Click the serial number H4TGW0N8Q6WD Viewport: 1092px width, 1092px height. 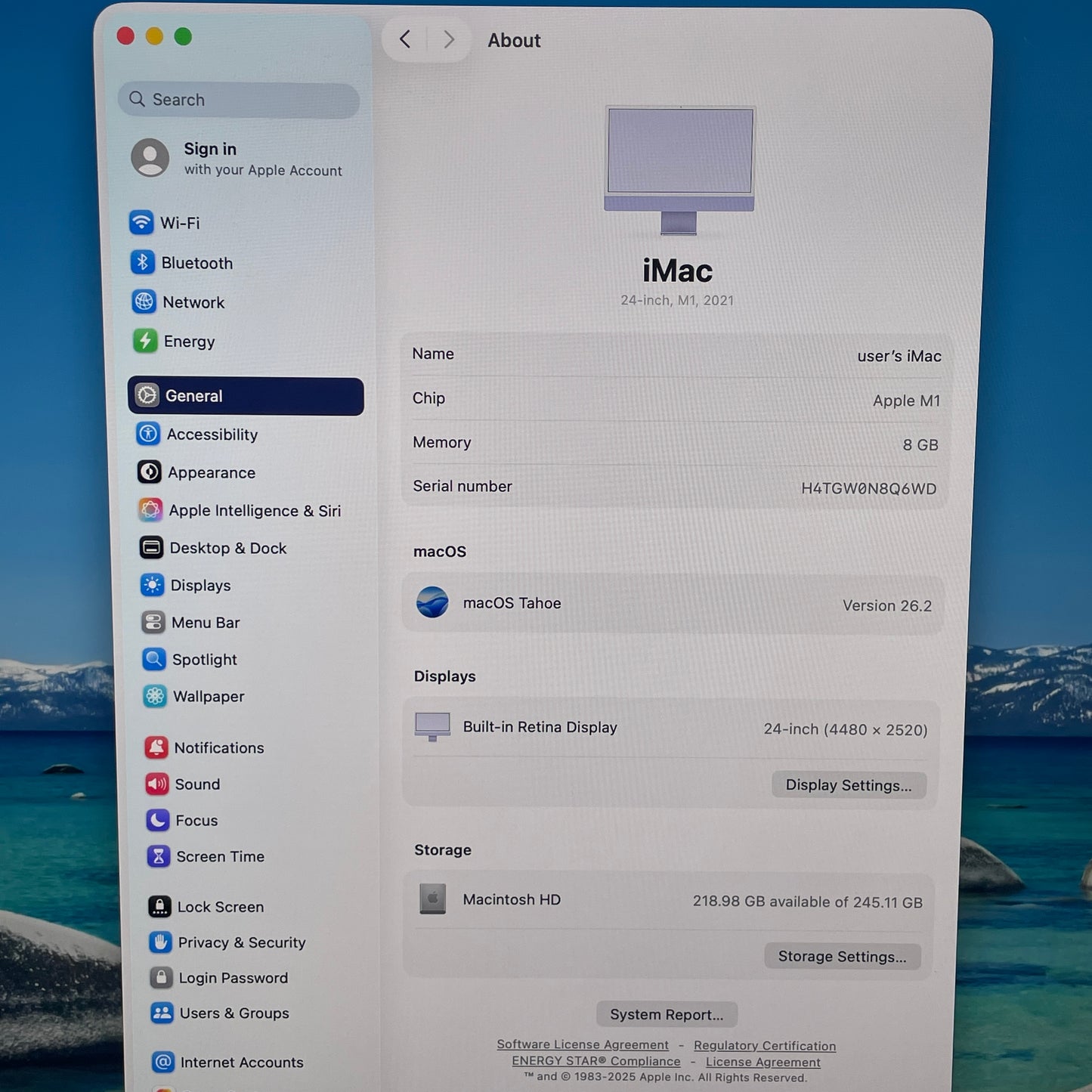pos(869,488)
